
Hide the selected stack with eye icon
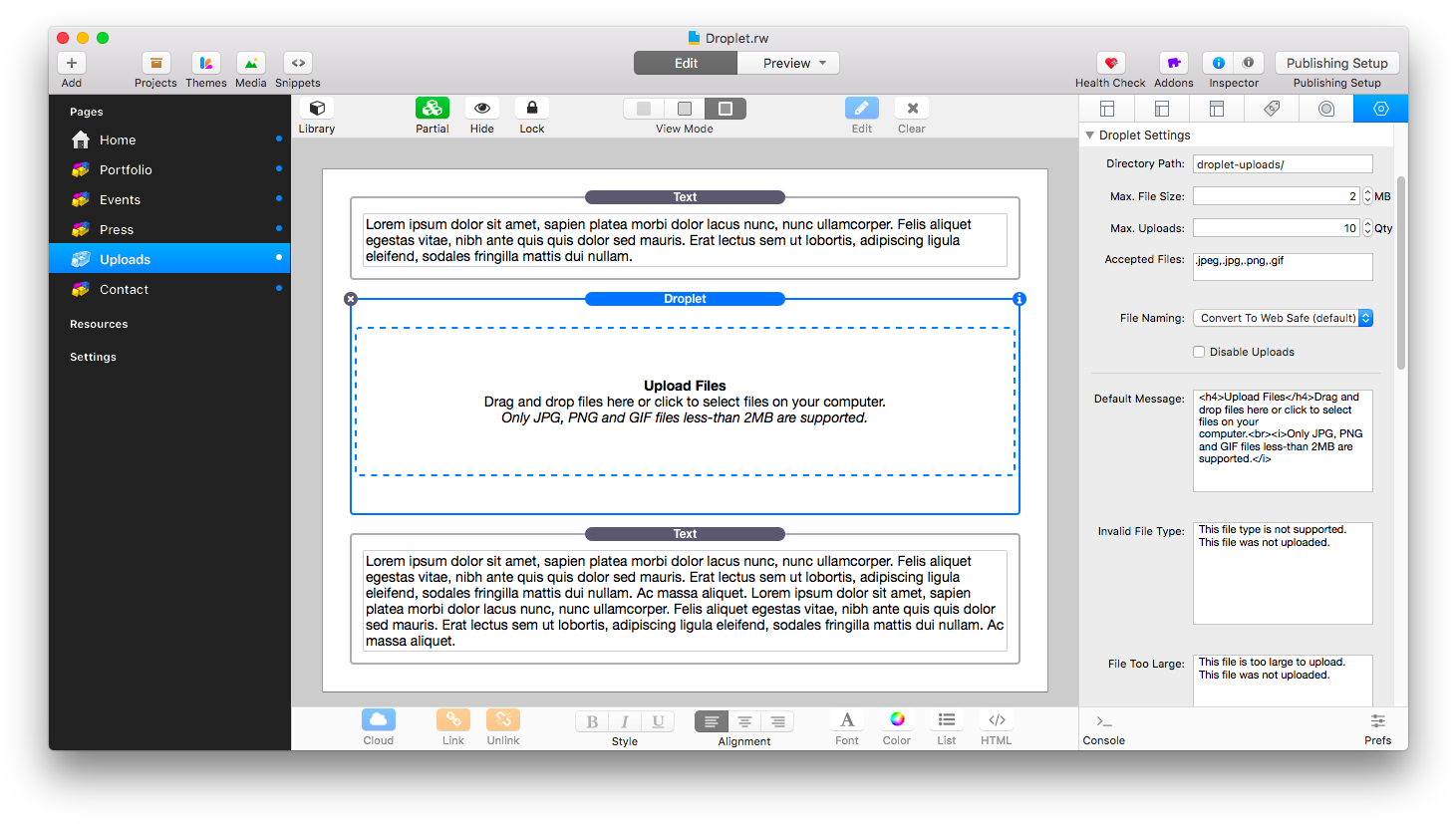click(481, 109)
